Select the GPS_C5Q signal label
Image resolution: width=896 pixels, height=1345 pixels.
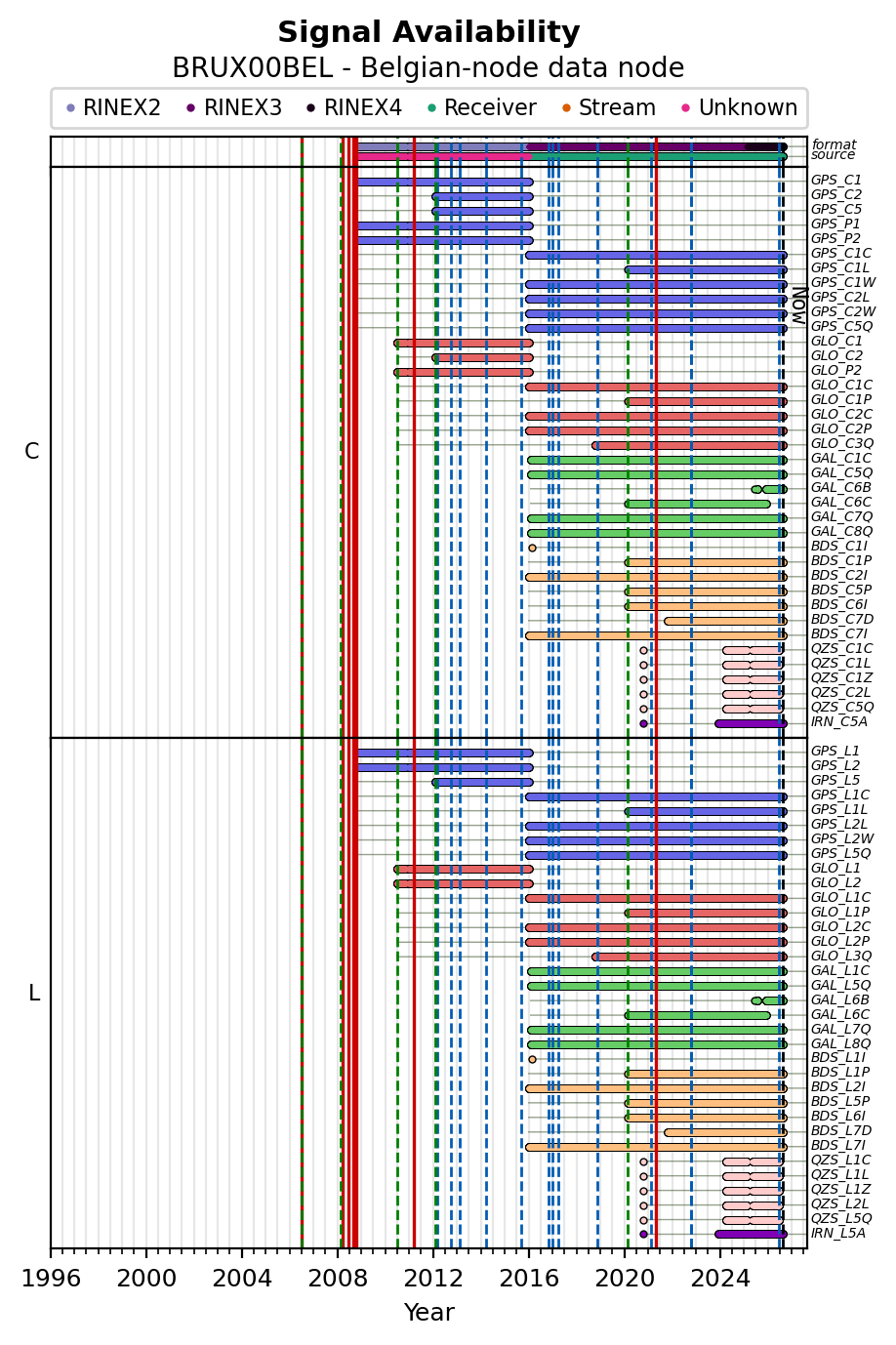pos(841,326)
